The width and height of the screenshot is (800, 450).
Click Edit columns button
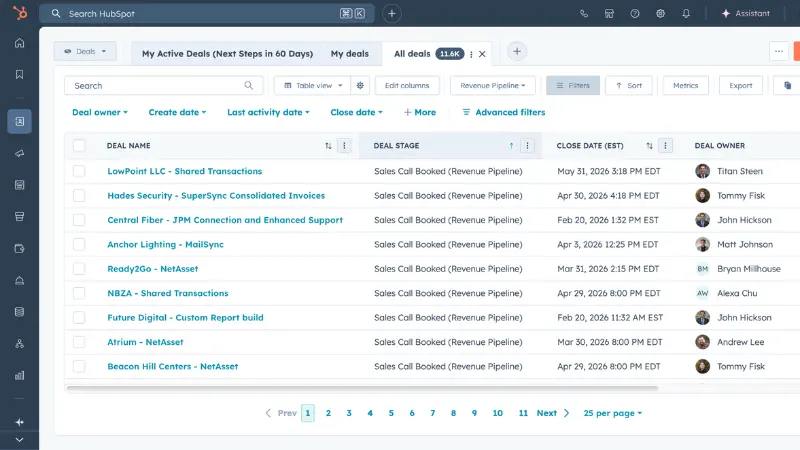click(x=407, y=86)
